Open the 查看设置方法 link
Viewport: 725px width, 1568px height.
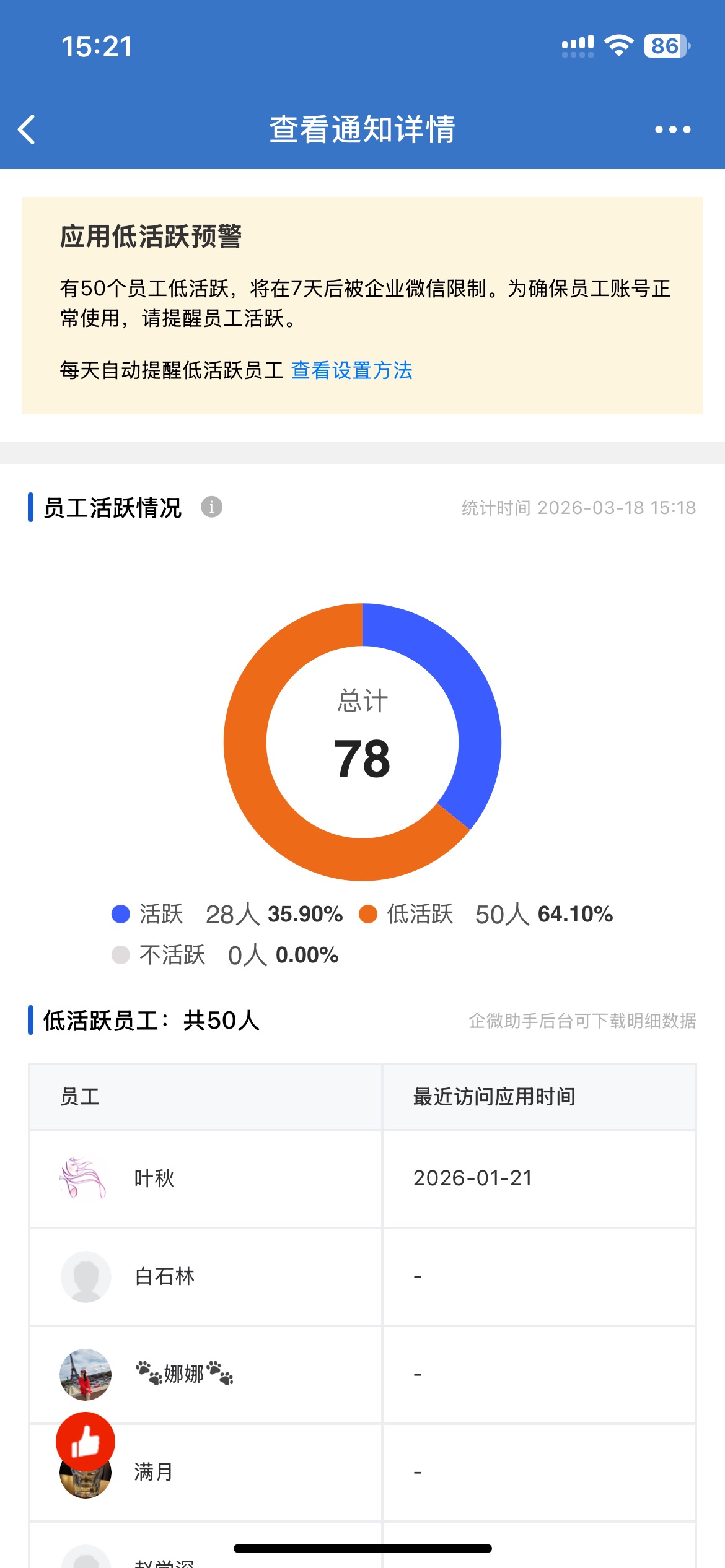click(x=351, y=370)
